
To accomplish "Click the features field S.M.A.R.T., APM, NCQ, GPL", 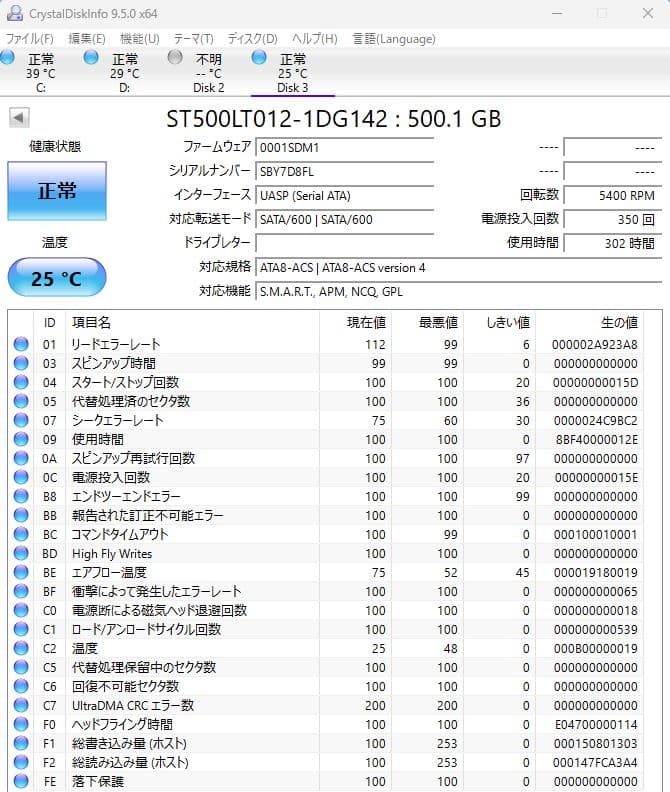I will 459,291.
